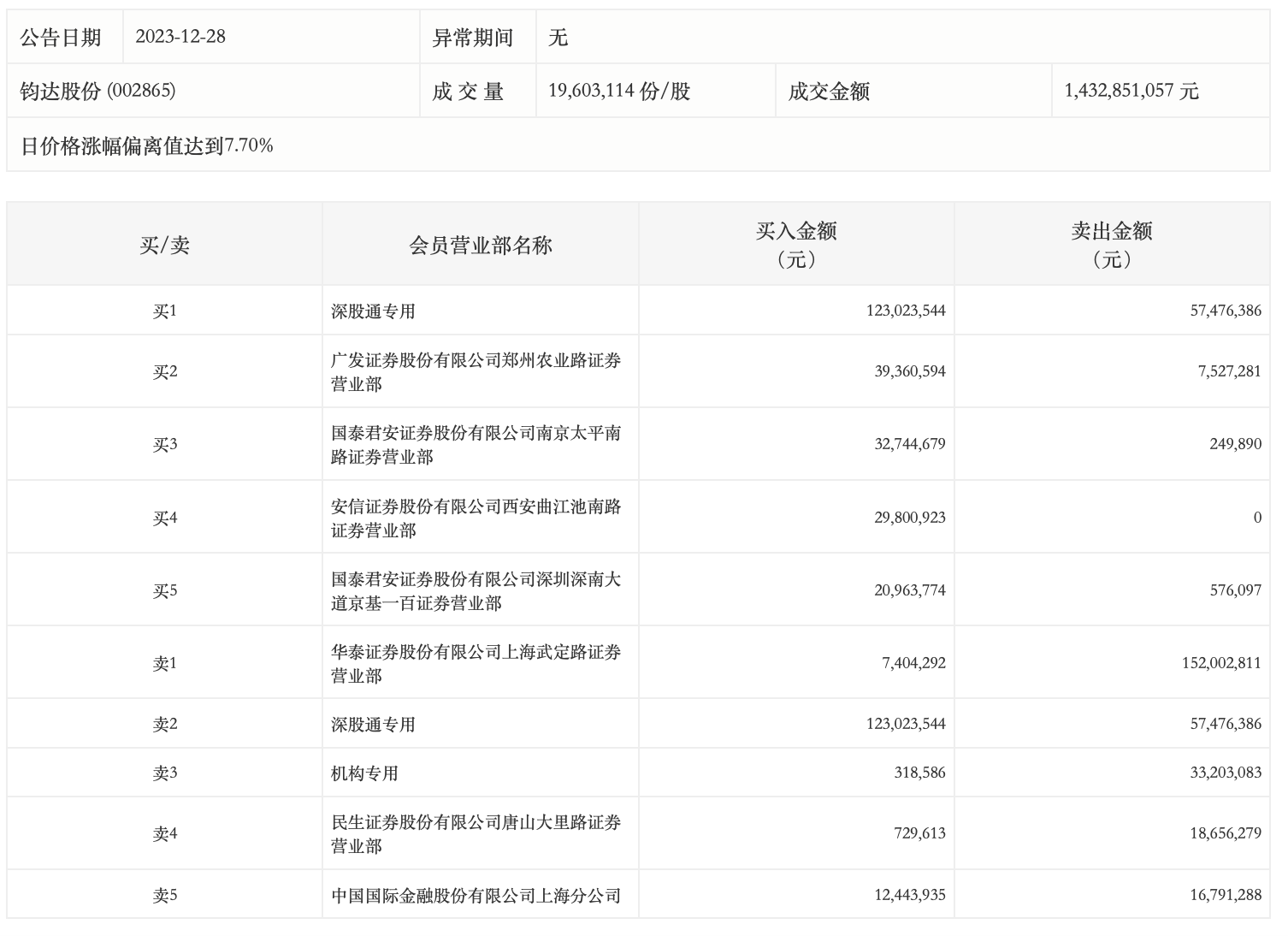Open the 民生证券 唐山大里路 branch entry
The height and width of the screenshot is (936, 1288).
(x=476, y=833)
